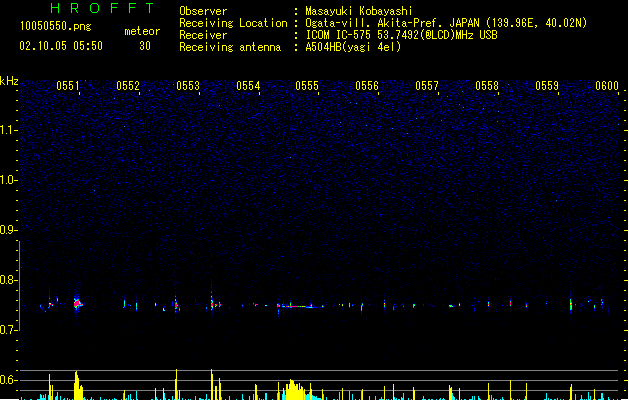Click the Ogata-vill. Akita-Pref. JAPAN location text

pyautogui.click(x=446, y=23)
